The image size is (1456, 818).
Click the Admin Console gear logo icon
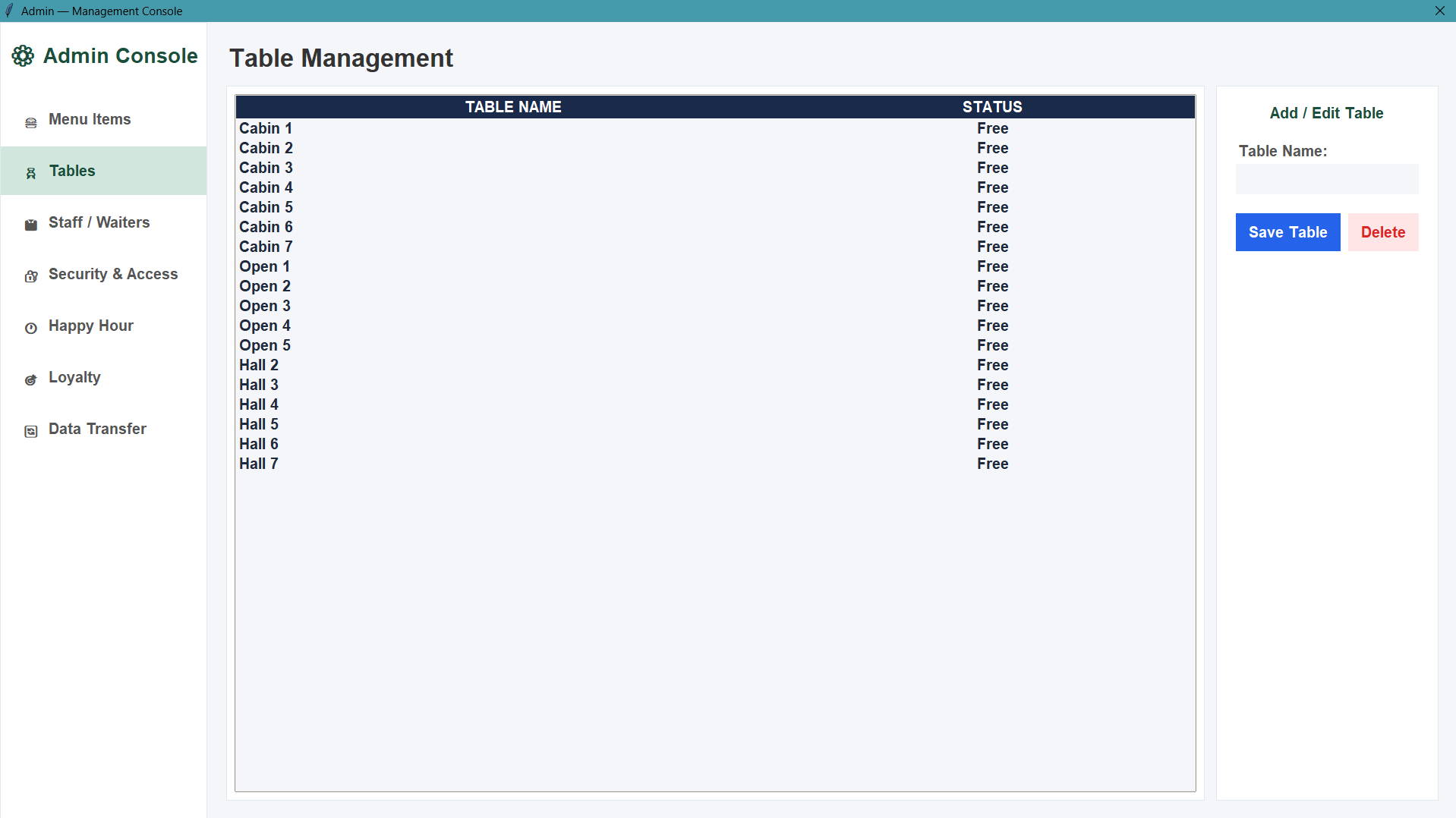(x=23, y=56)
